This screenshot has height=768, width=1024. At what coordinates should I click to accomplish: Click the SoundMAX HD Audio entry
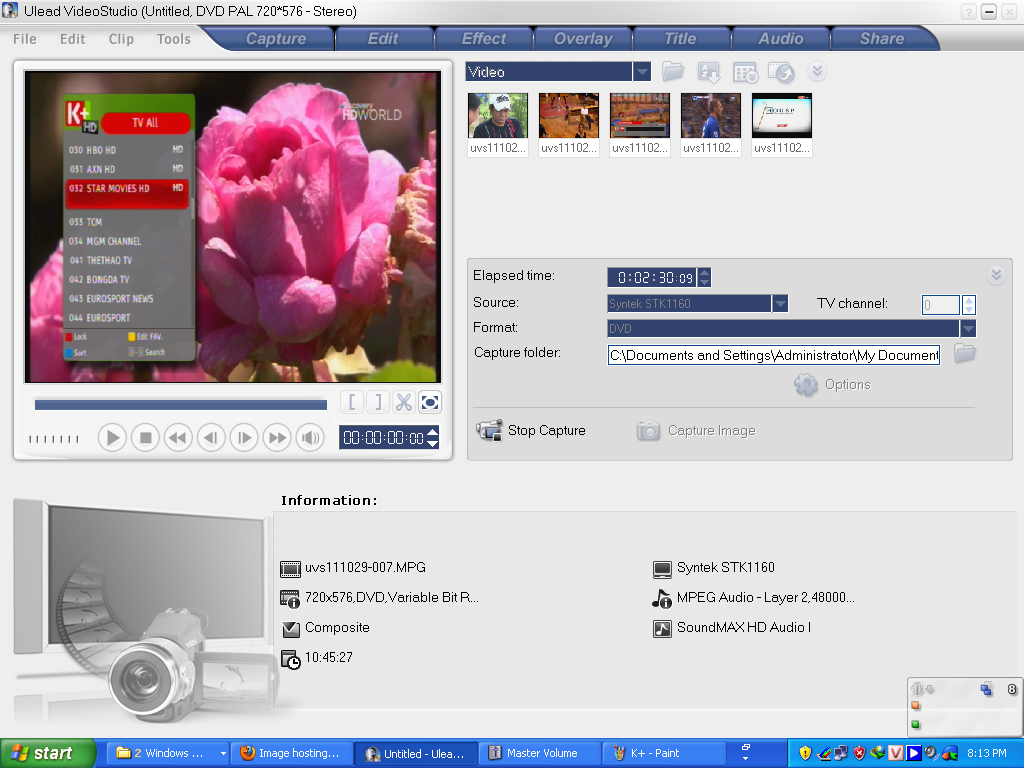(x=744, y=628)
